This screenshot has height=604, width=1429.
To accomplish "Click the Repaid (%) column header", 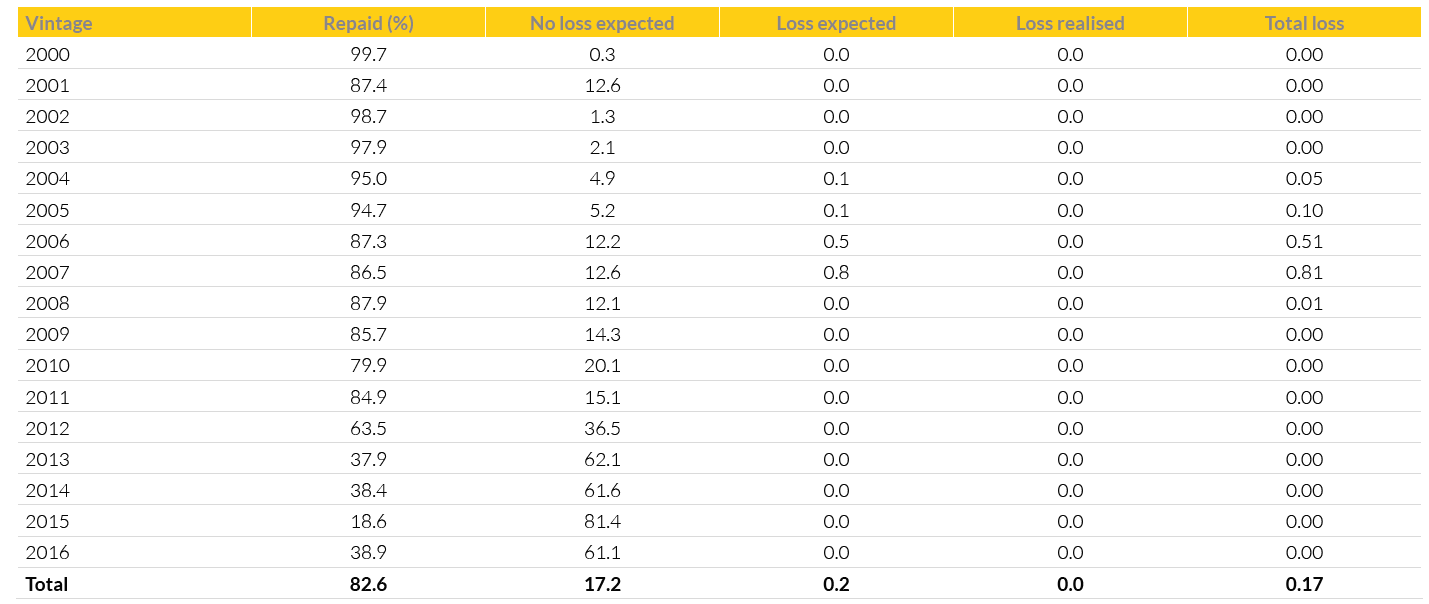I will [368, 23].
